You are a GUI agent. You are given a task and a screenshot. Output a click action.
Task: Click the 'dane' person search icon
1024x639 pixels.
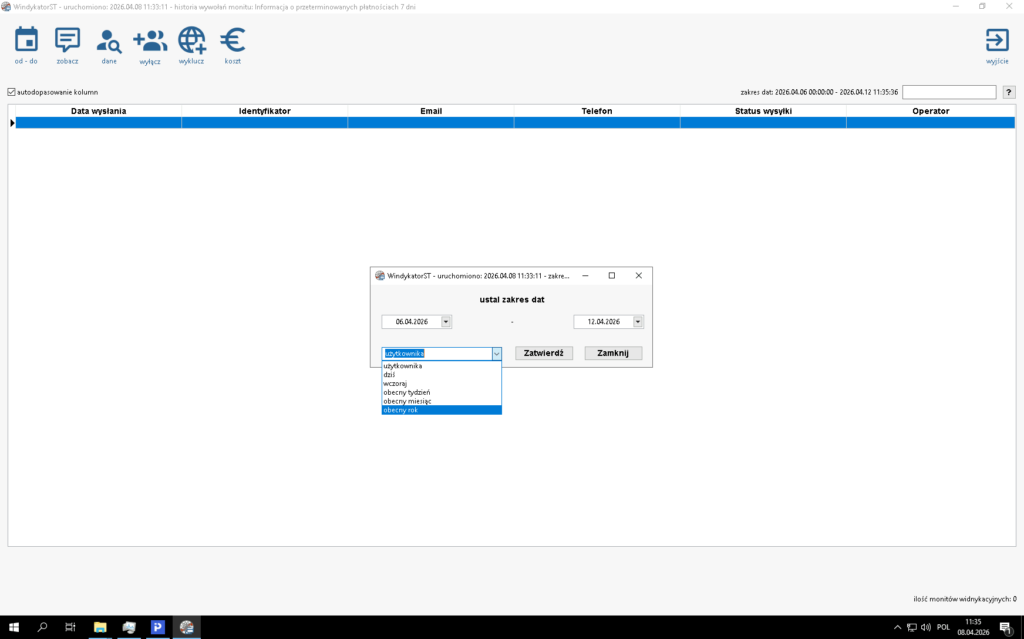click(108, 40)
